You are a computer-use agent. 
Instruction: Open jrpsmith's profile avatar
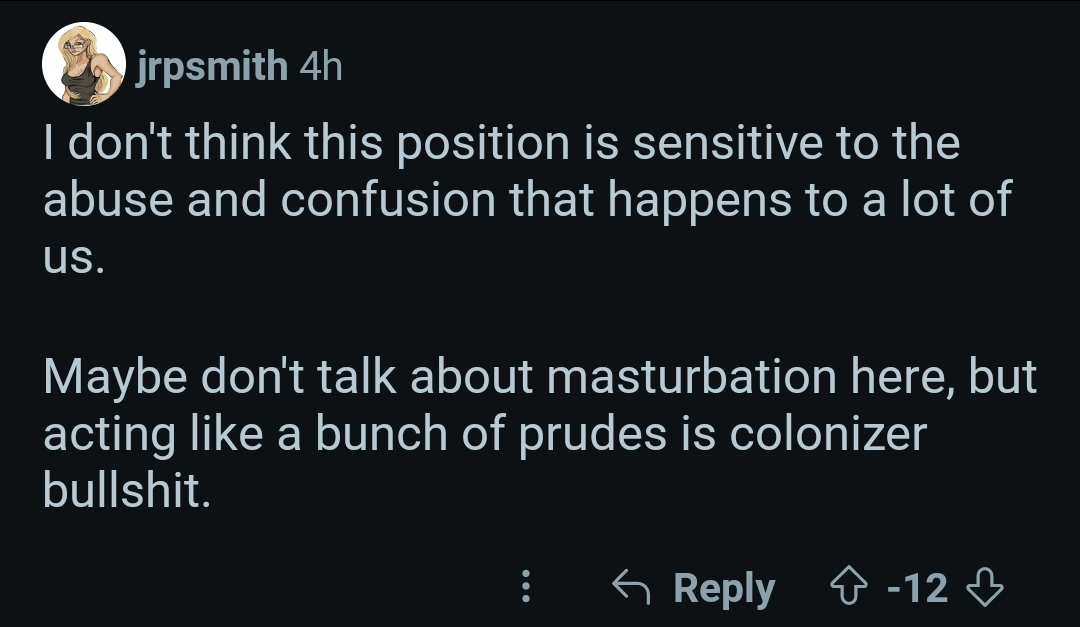click(84, 65)
